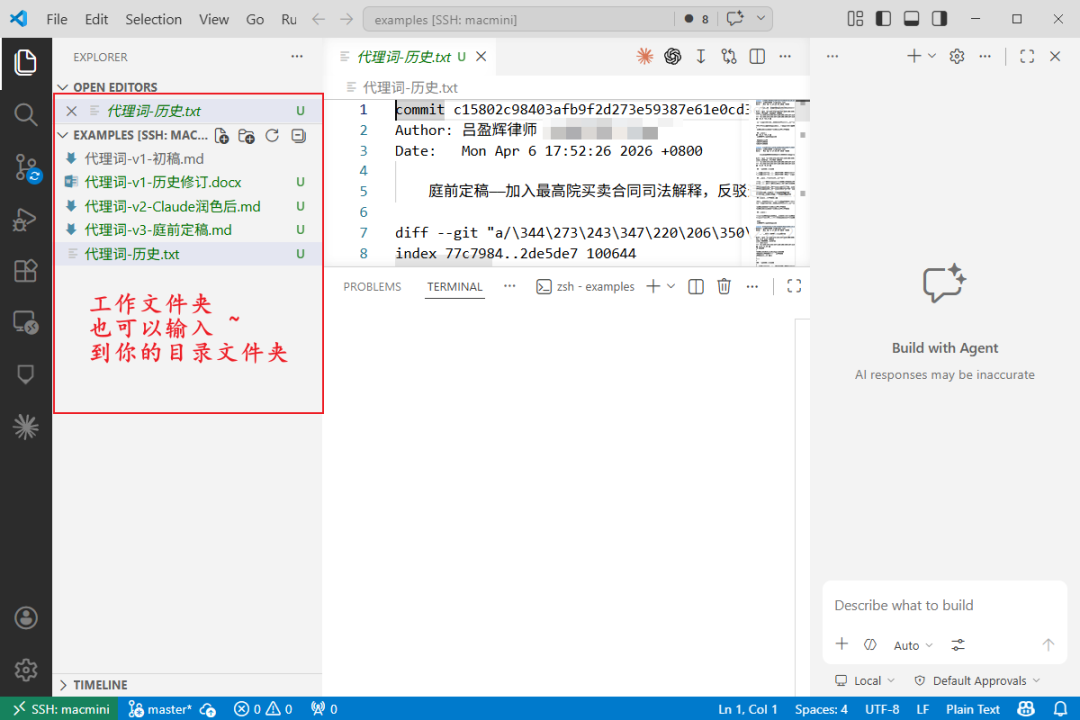The width and height of the screenshot is (1080, 720).
Task: Open the Explorer view in activity bar
Action: point(25,63)
